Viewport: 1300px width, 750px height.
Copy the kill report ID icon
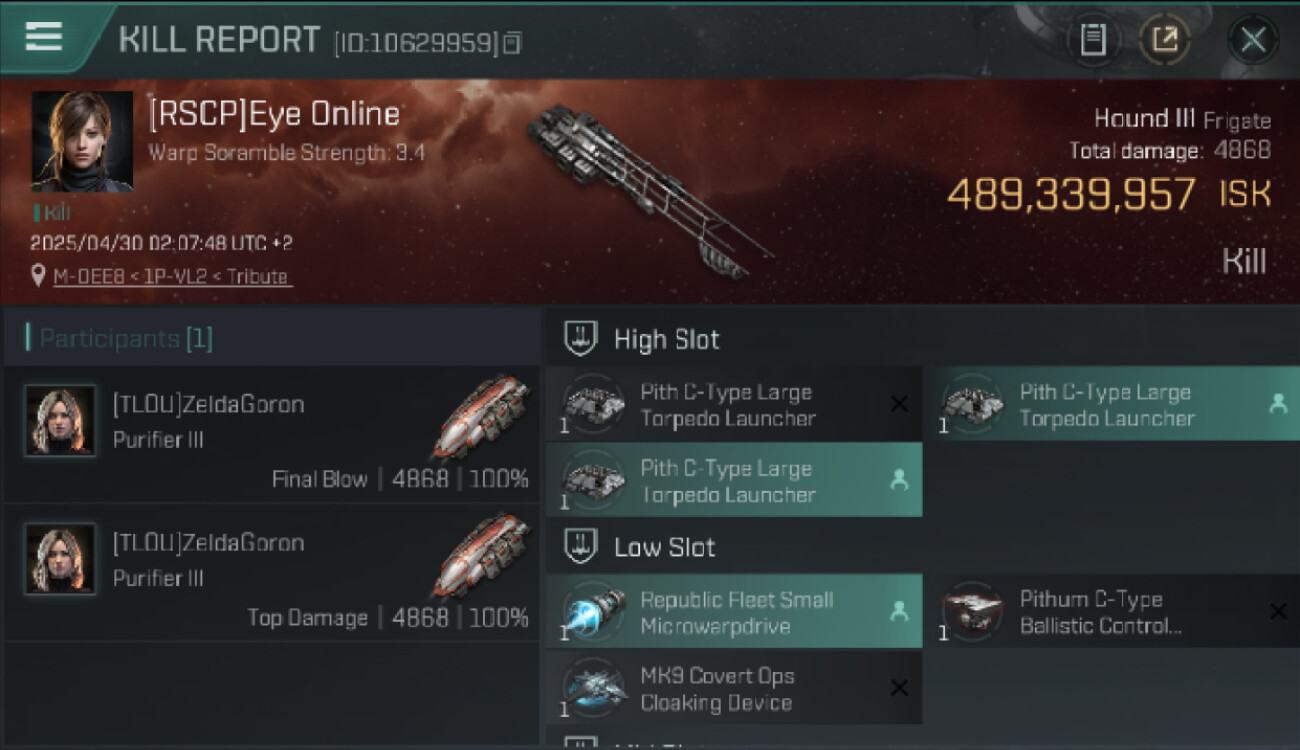tap(512, 43)
